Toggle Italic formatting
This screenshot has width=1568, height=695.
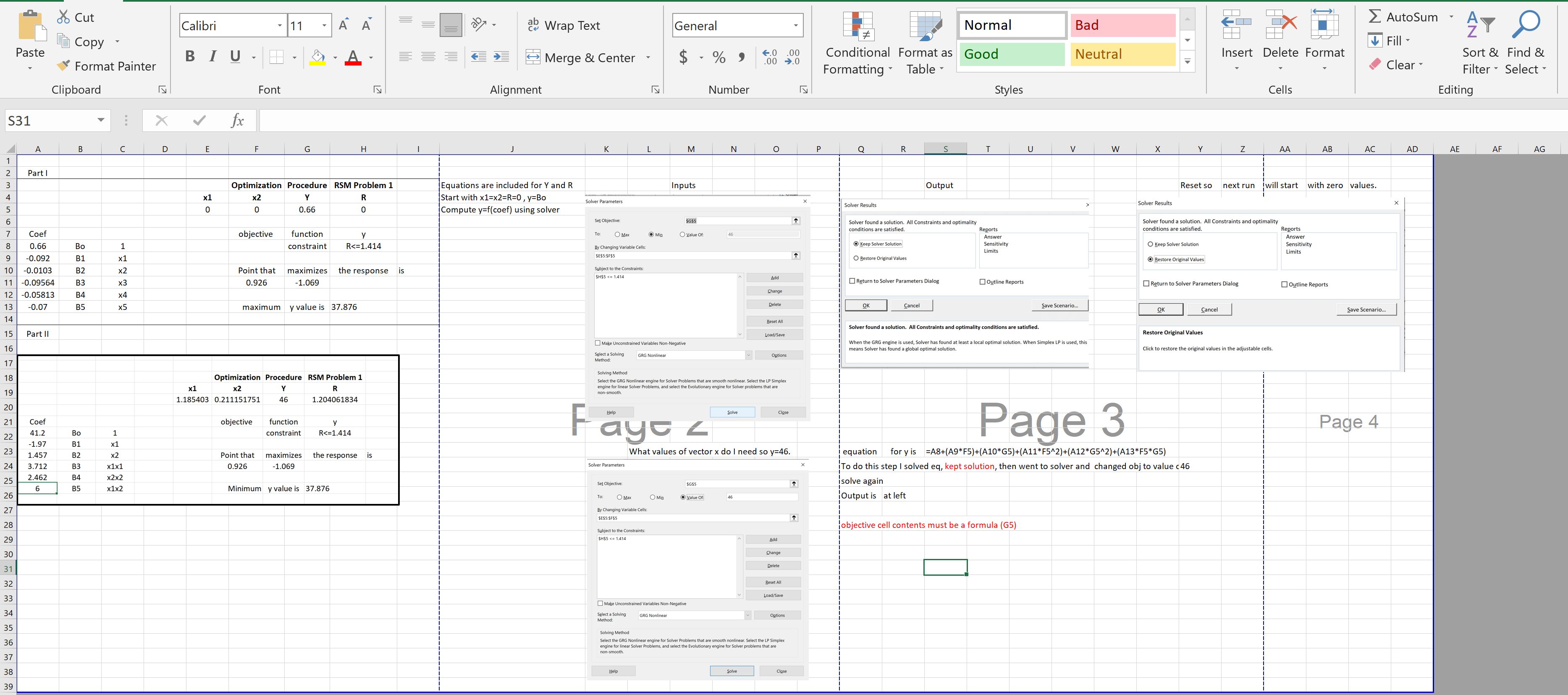click(x=212, y=57)
